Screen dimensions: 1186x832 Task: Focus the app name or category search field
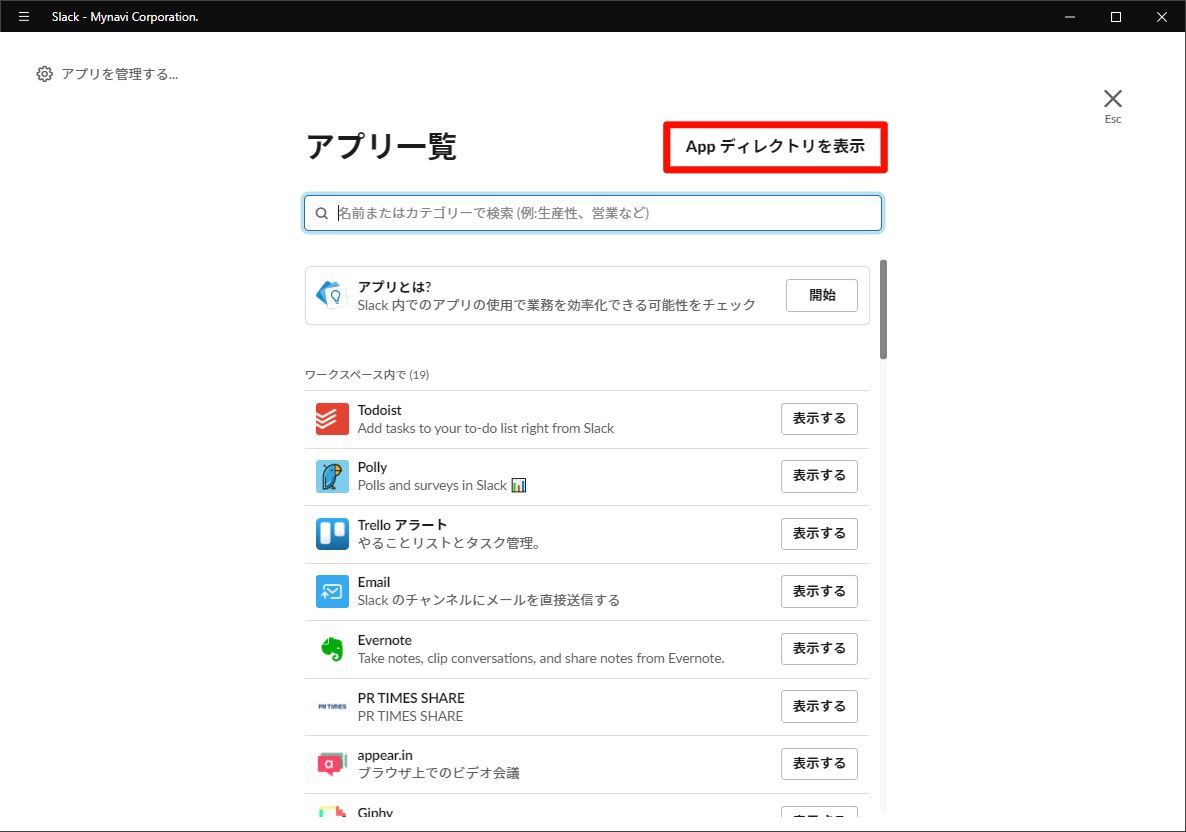coord(593,213)
